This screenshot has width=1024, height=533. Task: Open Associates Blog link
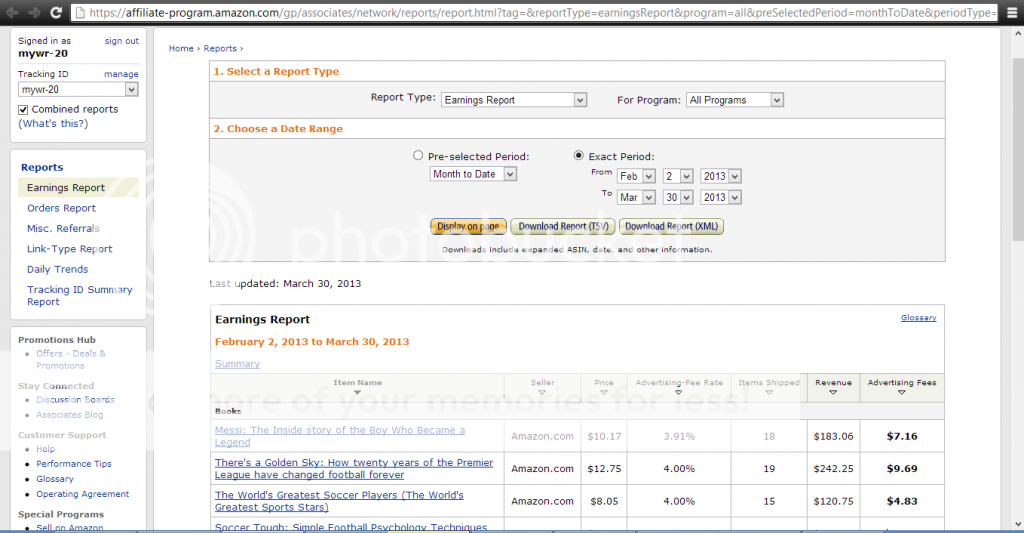(x=69, y=414)
